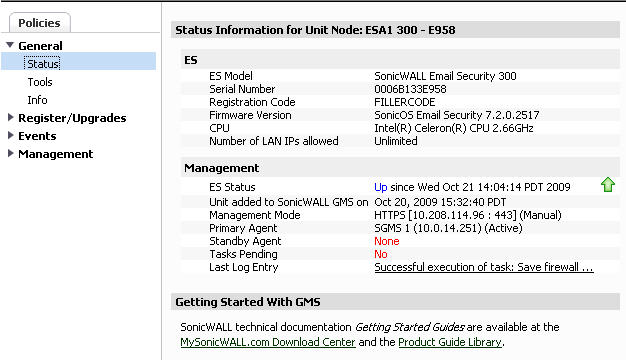Viewport: 626px width, 360px height.
Task: Click the green up-arrow ES status icon
Action: tap(608, 185)
